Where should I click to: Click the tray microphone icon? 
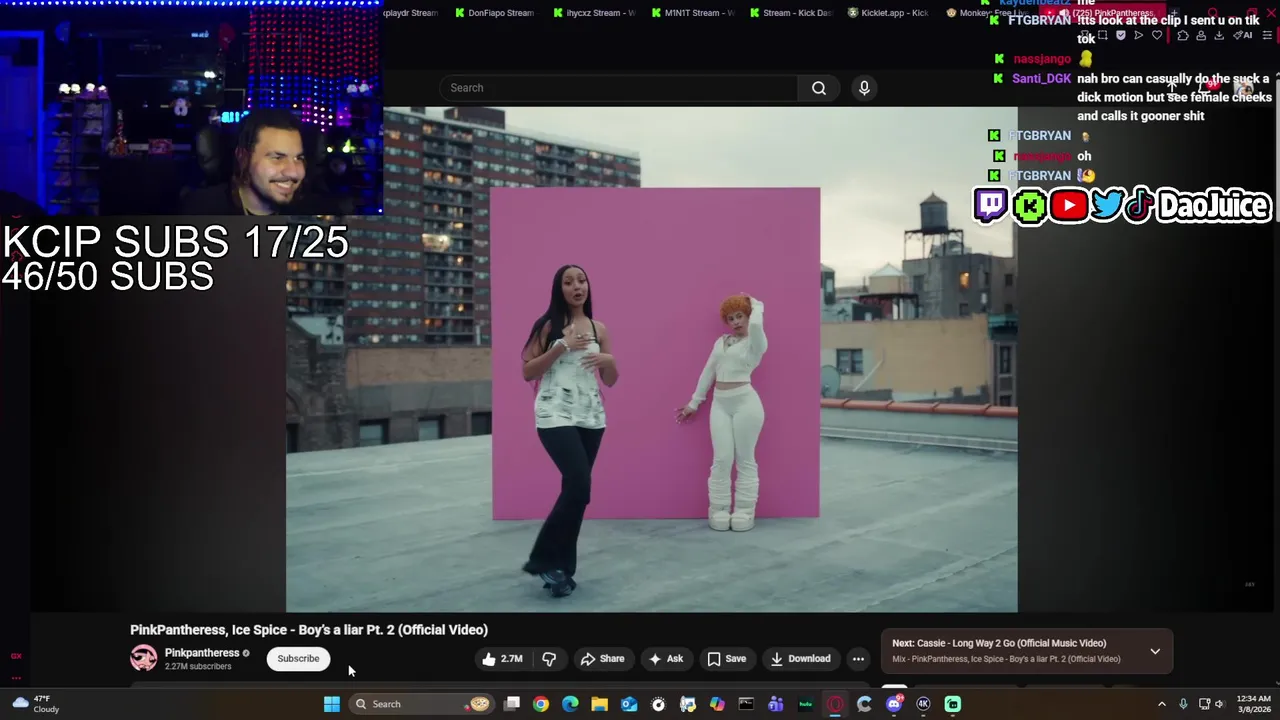pyautogui.click(x=1183, y=704)
